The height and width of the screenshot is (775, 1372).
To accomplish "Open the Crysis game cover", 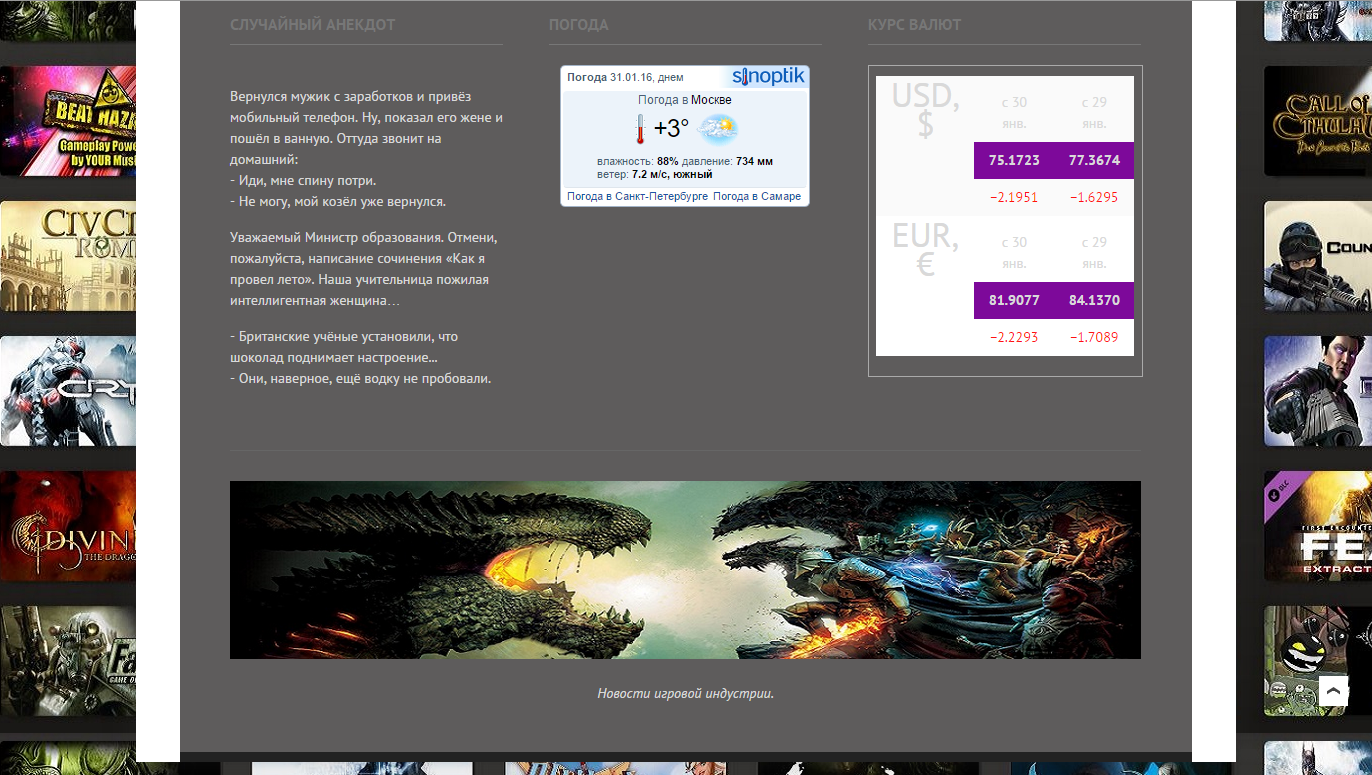I will click(68, 391).
